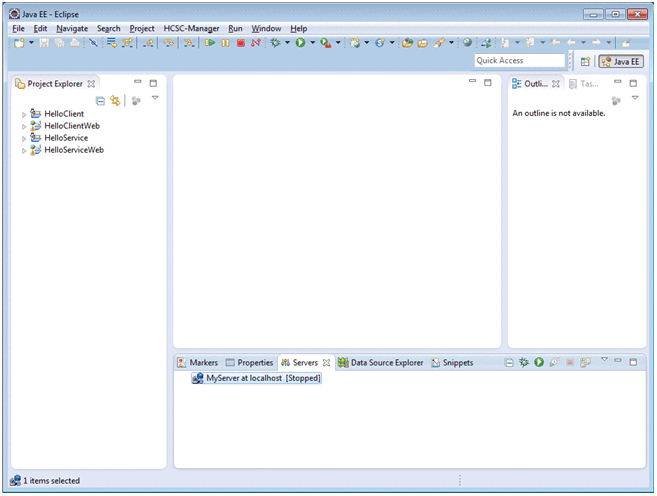This screenshot has width=657, height=496.
Task: Expand the HelloClient project tree node
Action: pyautogui.click(x=24, y=115)
